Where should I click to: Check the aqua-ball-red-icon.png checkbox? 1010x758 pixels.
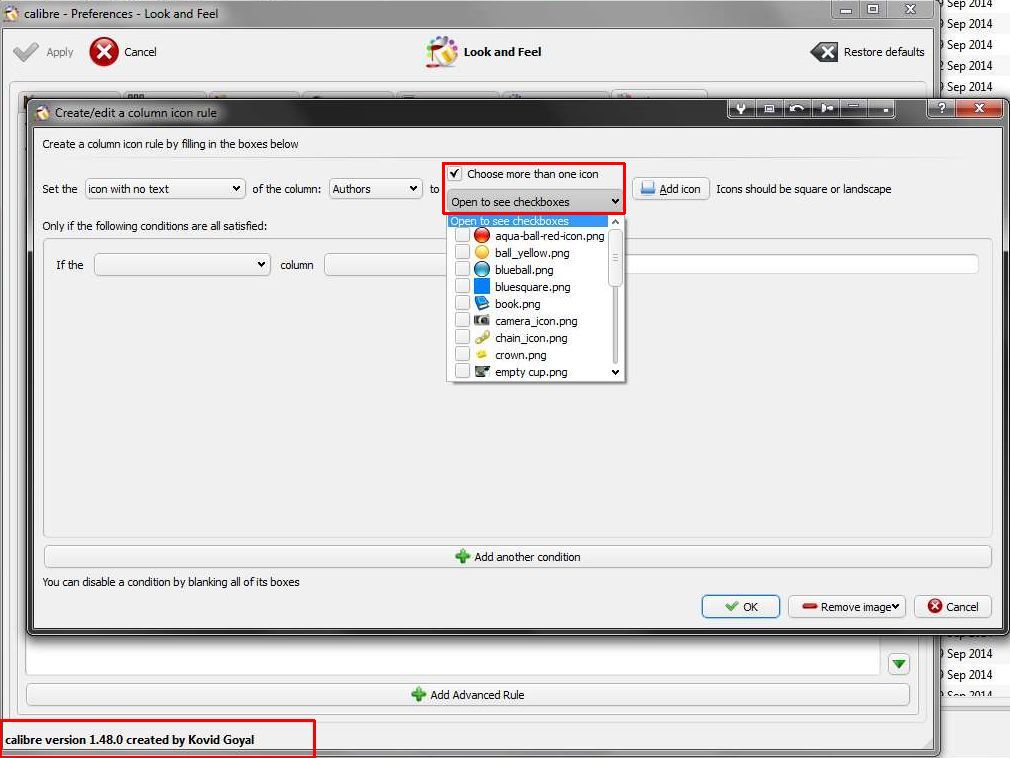[462, 236]
